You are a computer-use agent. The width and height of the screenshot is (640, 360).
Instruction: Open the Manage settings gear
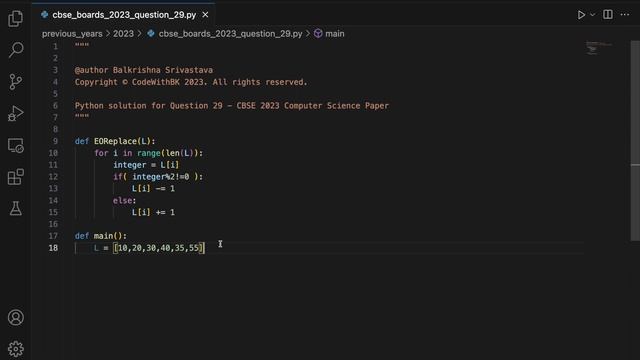[16, 349]
